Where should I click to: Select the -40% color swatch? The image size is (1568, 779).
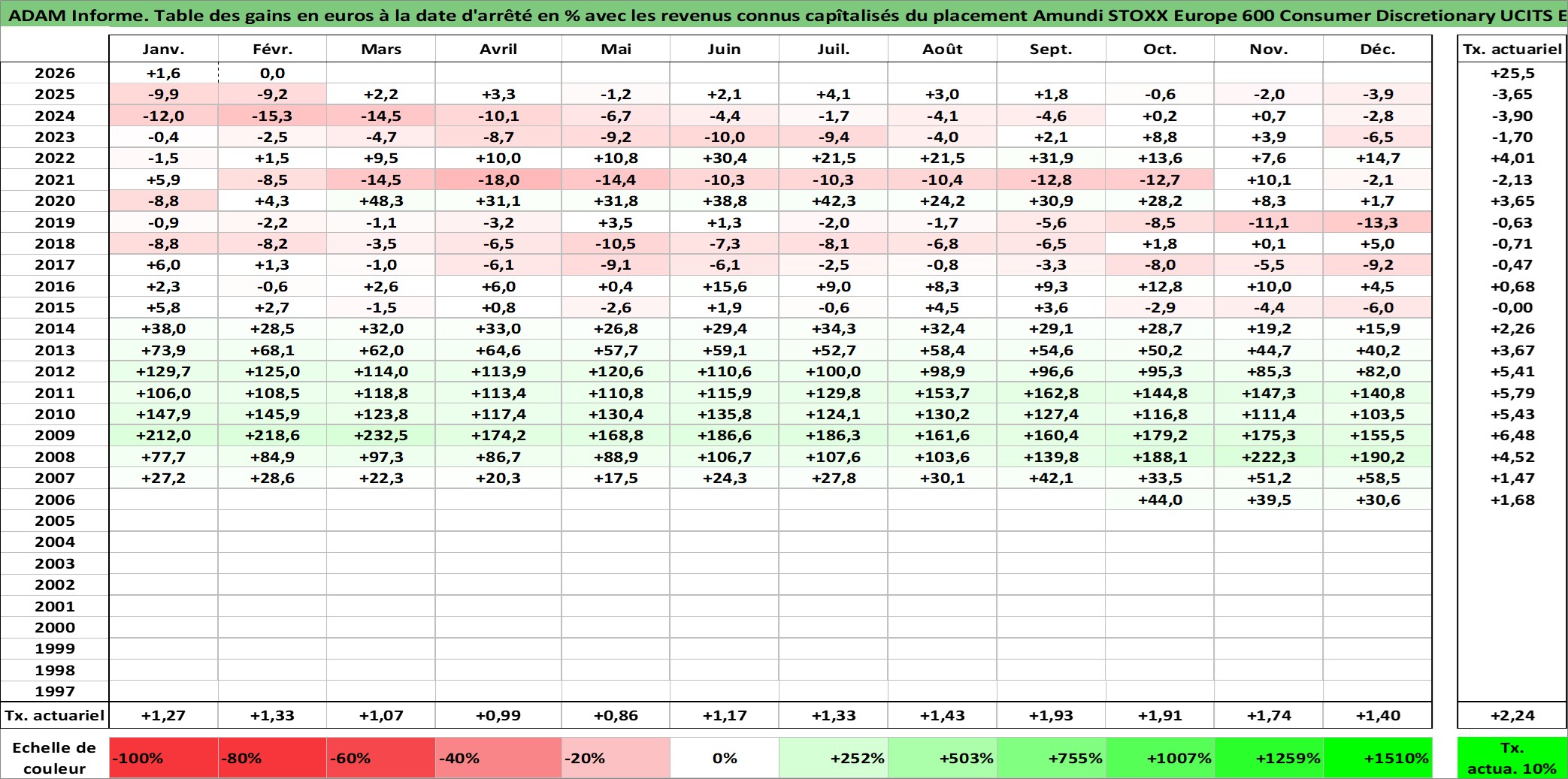(498, 758)
